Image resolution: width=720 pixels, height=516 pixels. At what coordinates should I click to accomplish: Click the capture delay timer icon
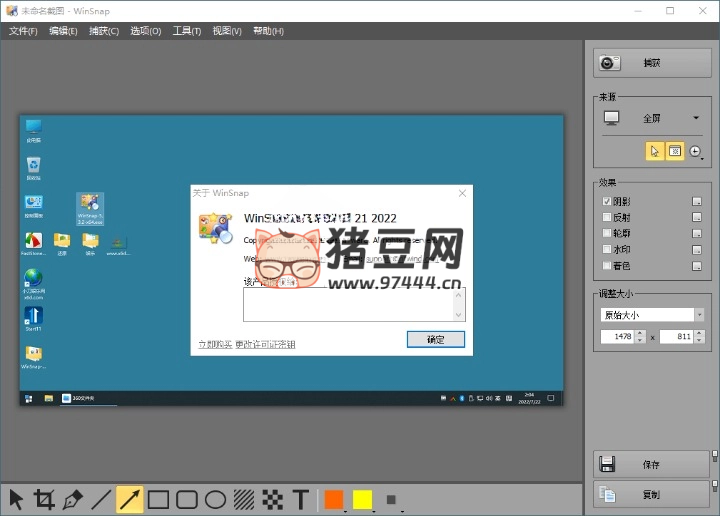point(696,151)
